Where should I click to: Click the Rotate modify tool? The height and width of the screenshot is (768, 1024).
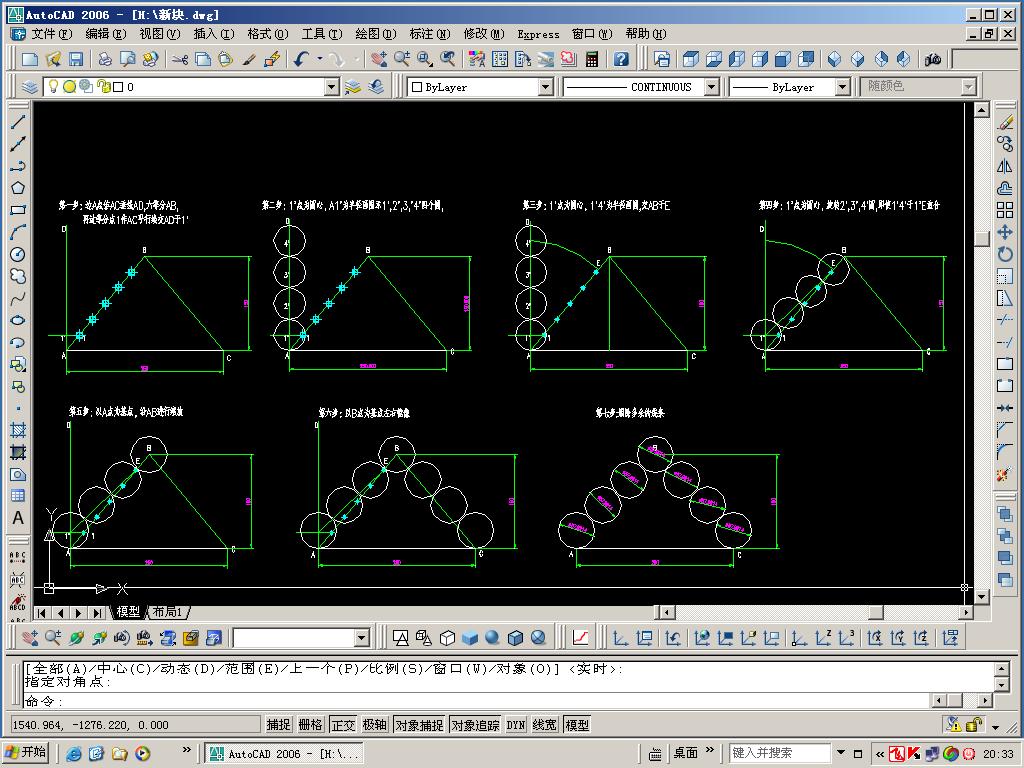point(1005,255)
